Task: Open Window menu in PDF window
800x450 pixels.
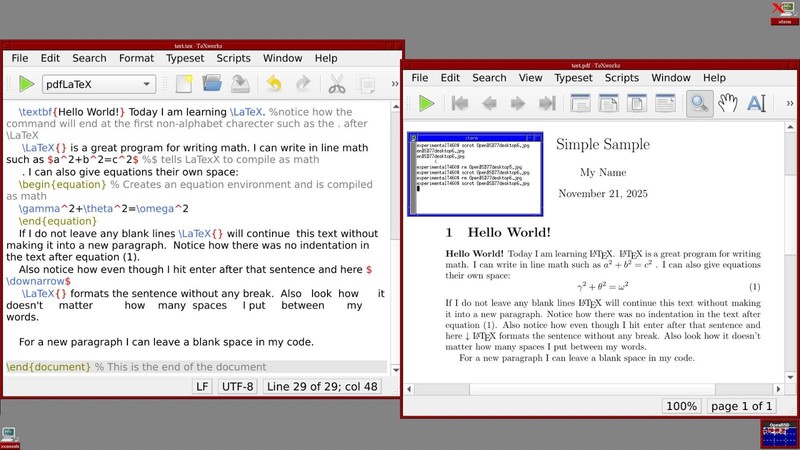Action: (670, 78)
